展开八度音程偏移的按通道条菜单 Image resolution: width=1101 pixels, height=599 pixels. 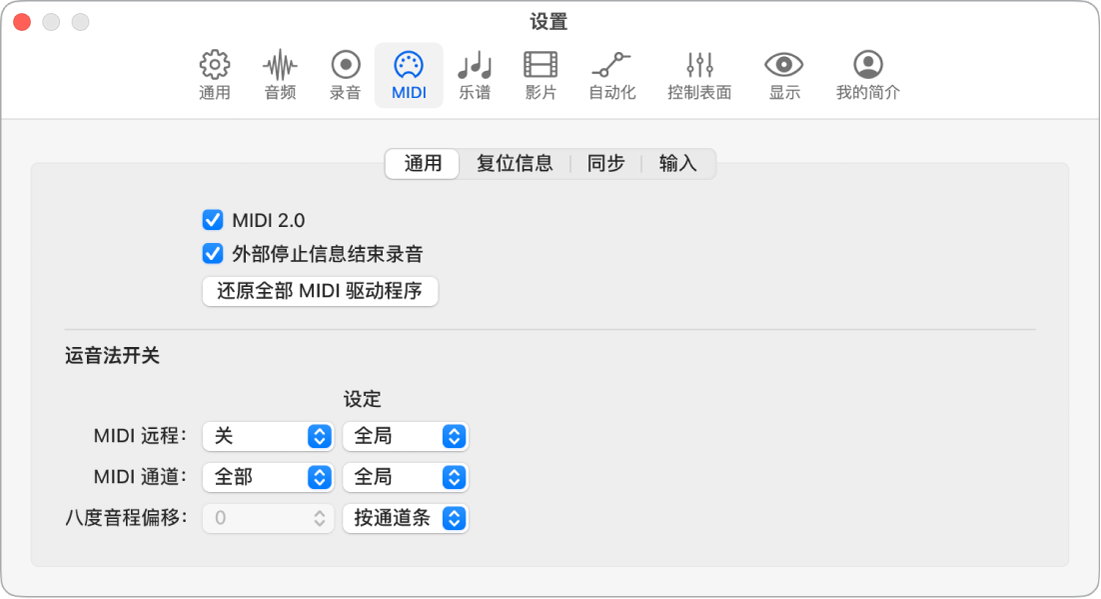pyautogui.click(x=405, y=518)
